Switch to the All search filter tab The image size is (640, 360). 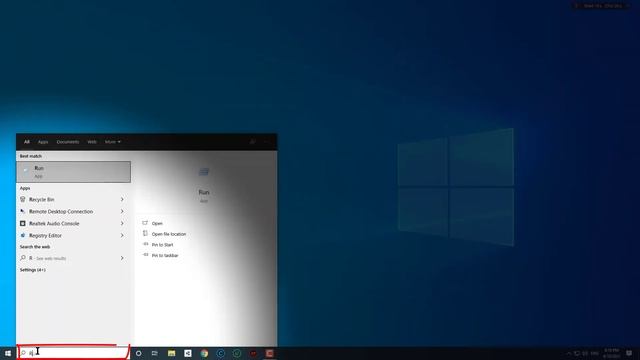coord(27,142)
